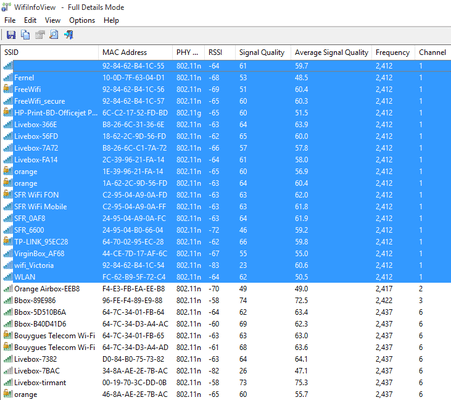Click average signal quality 48.5

pyautogui.click(x=301, y=78)
